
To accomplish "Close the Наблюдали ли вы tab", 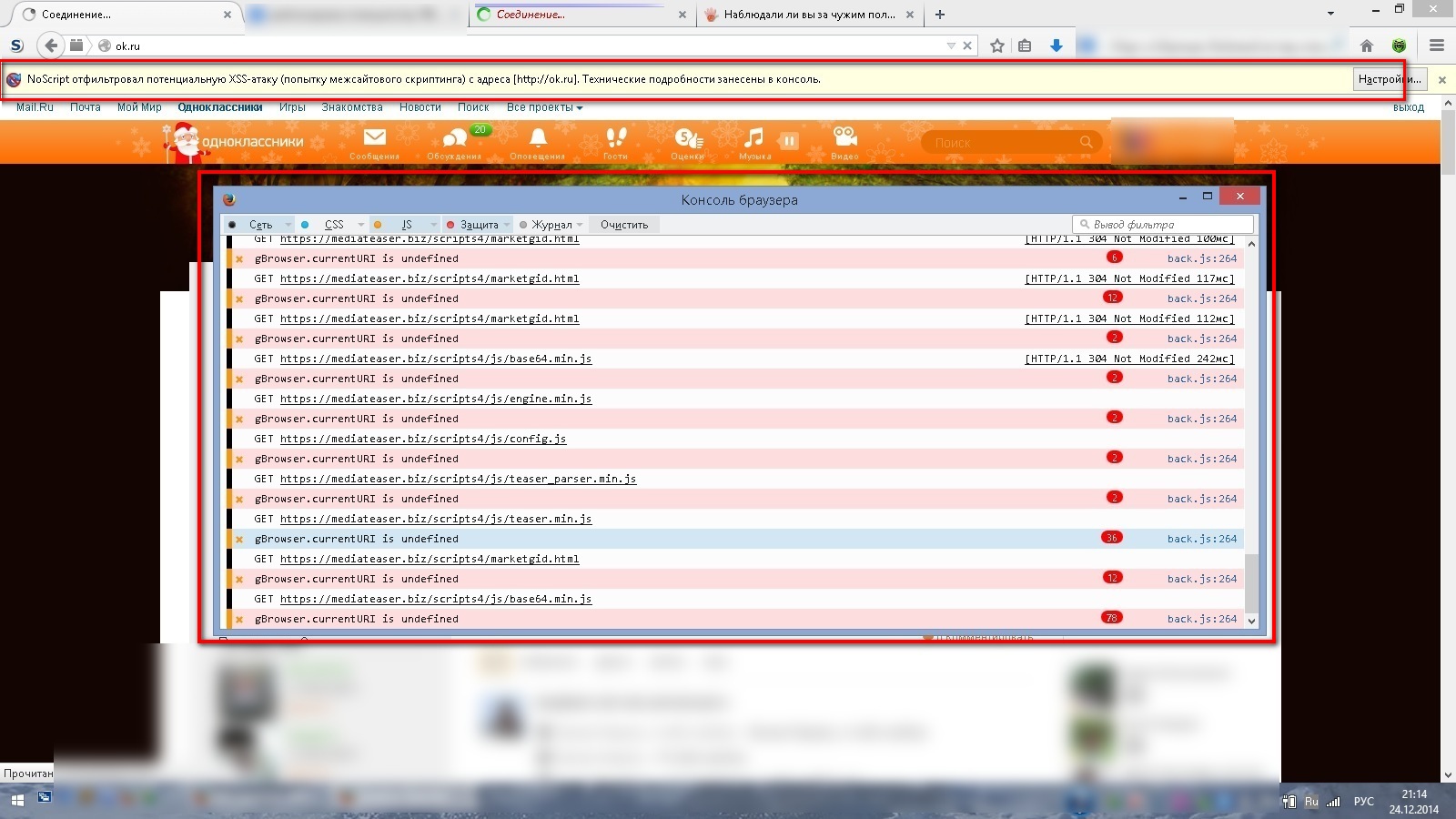I will tap(910, 15).
